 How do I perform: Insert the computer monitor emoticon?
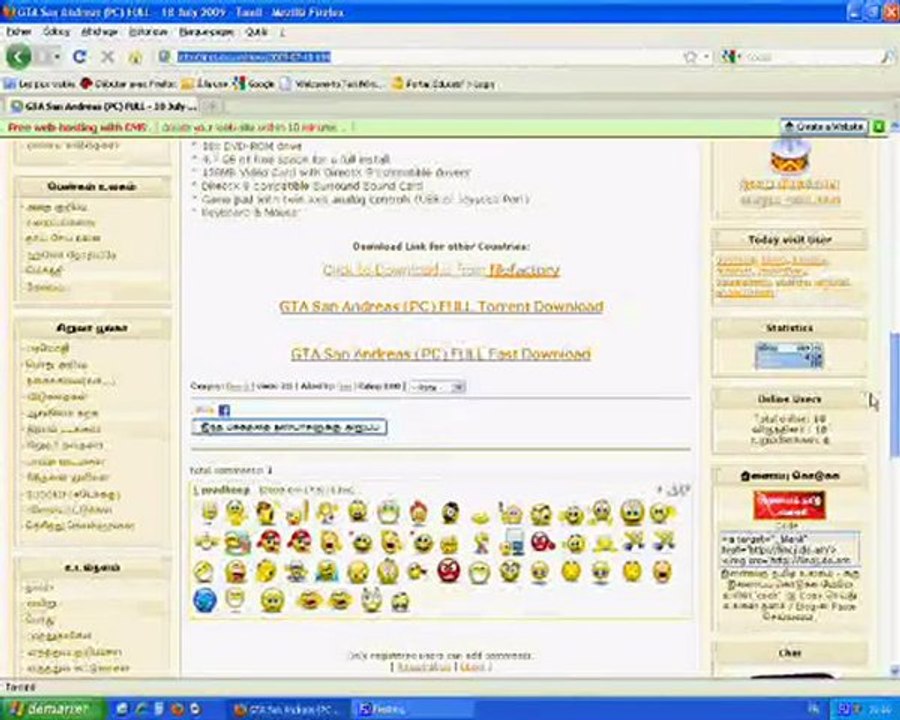click(512, 542)
